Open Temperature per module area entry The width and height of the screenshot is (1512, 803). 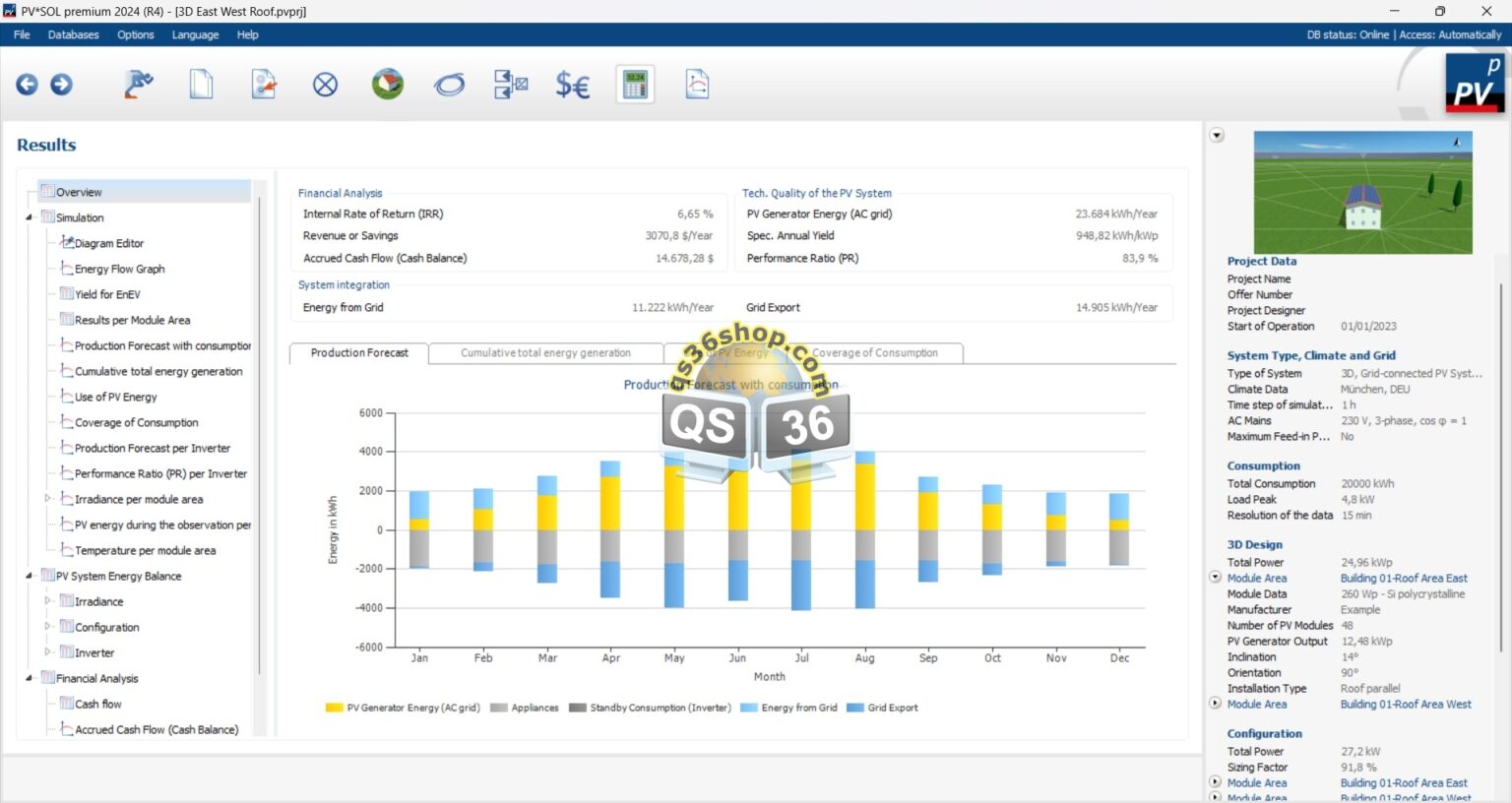pyautogui.click(x=145, y=550)
